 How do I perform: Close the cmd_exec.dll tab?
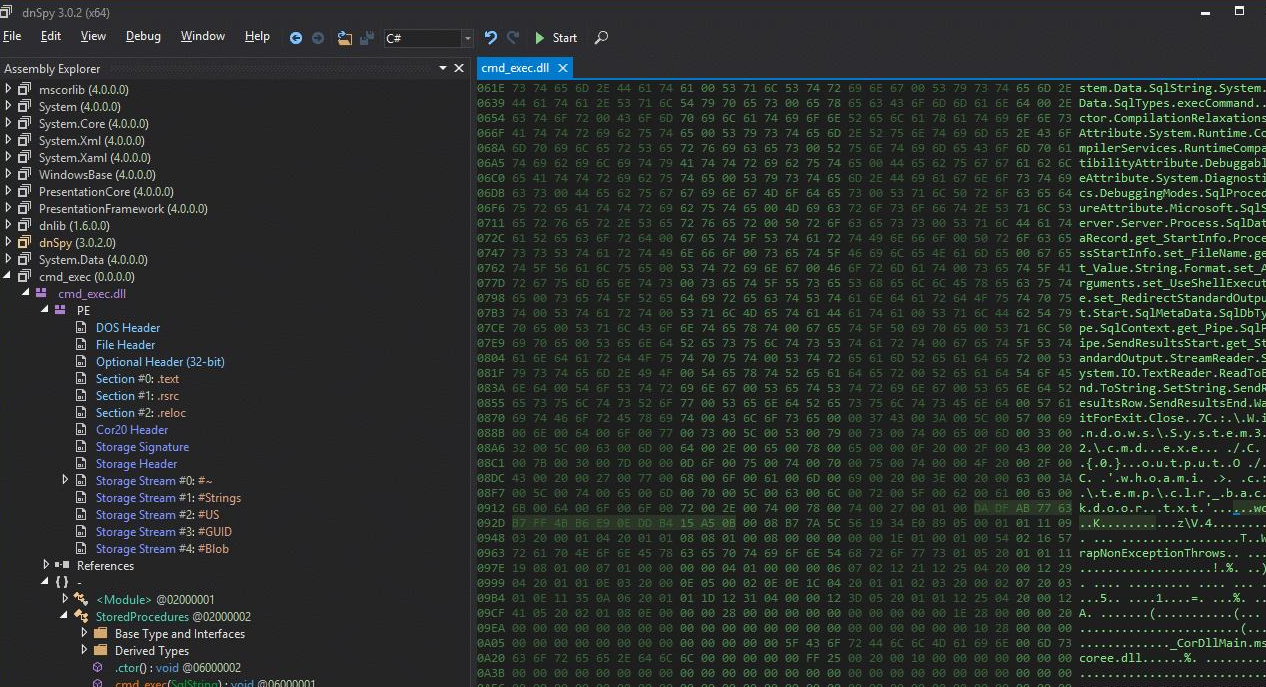coord(563,68)
